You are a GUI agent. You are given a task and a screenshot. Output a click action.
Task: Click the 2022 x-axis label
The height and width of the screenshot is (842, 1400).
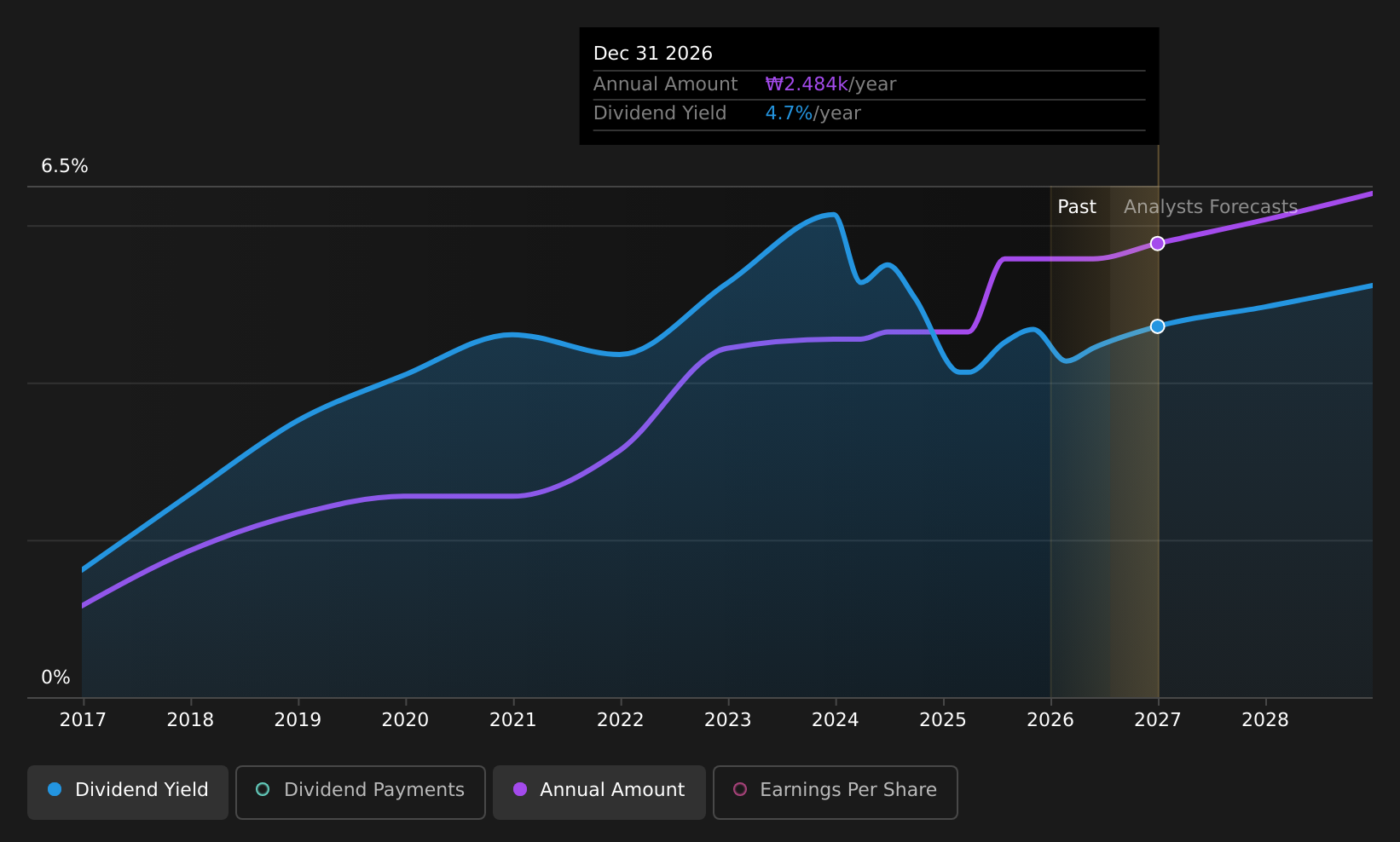(620, 720)
